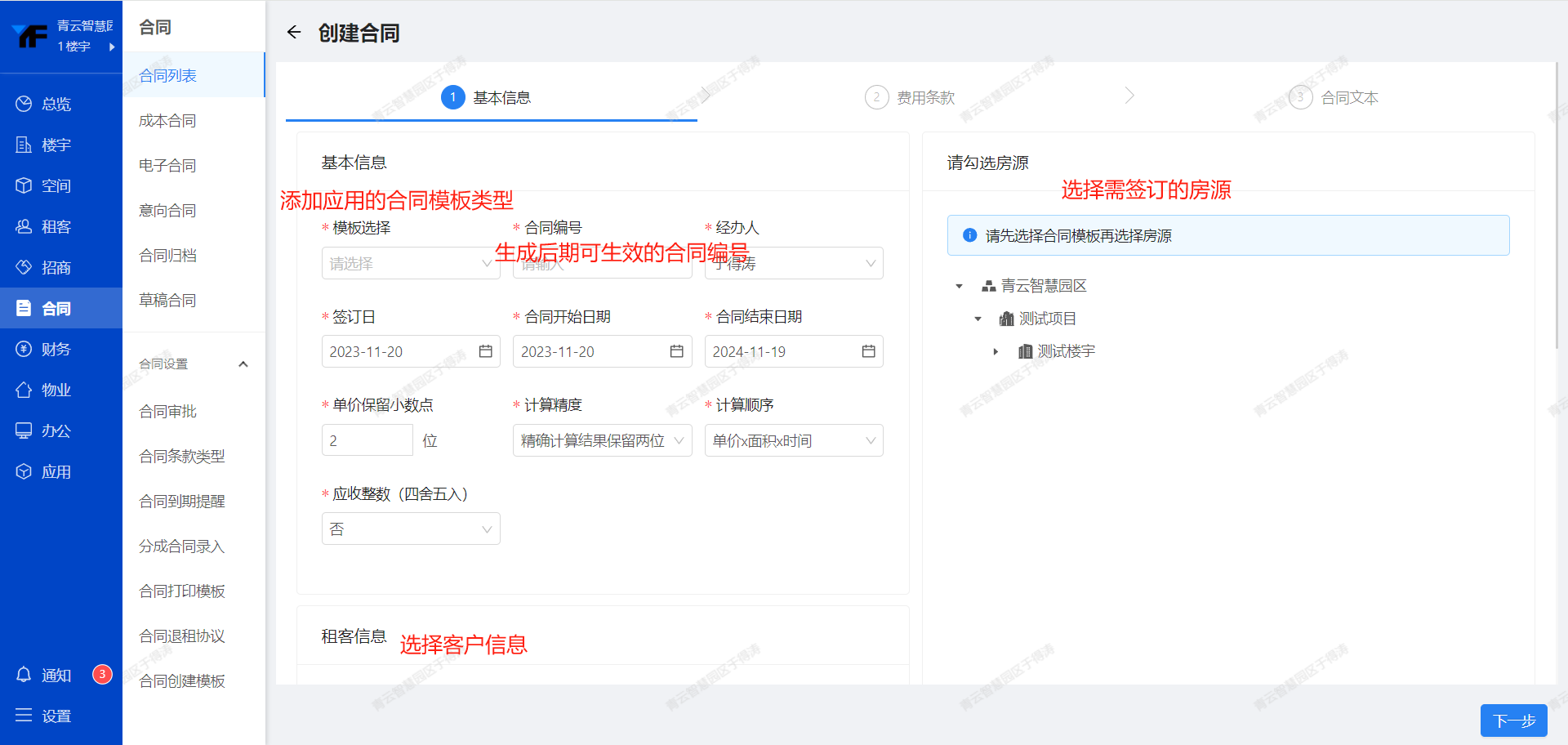Open the 总览 overview sidebar icon
The image size is (1568, 745).
pyautogui.click(x=24, y=104)
